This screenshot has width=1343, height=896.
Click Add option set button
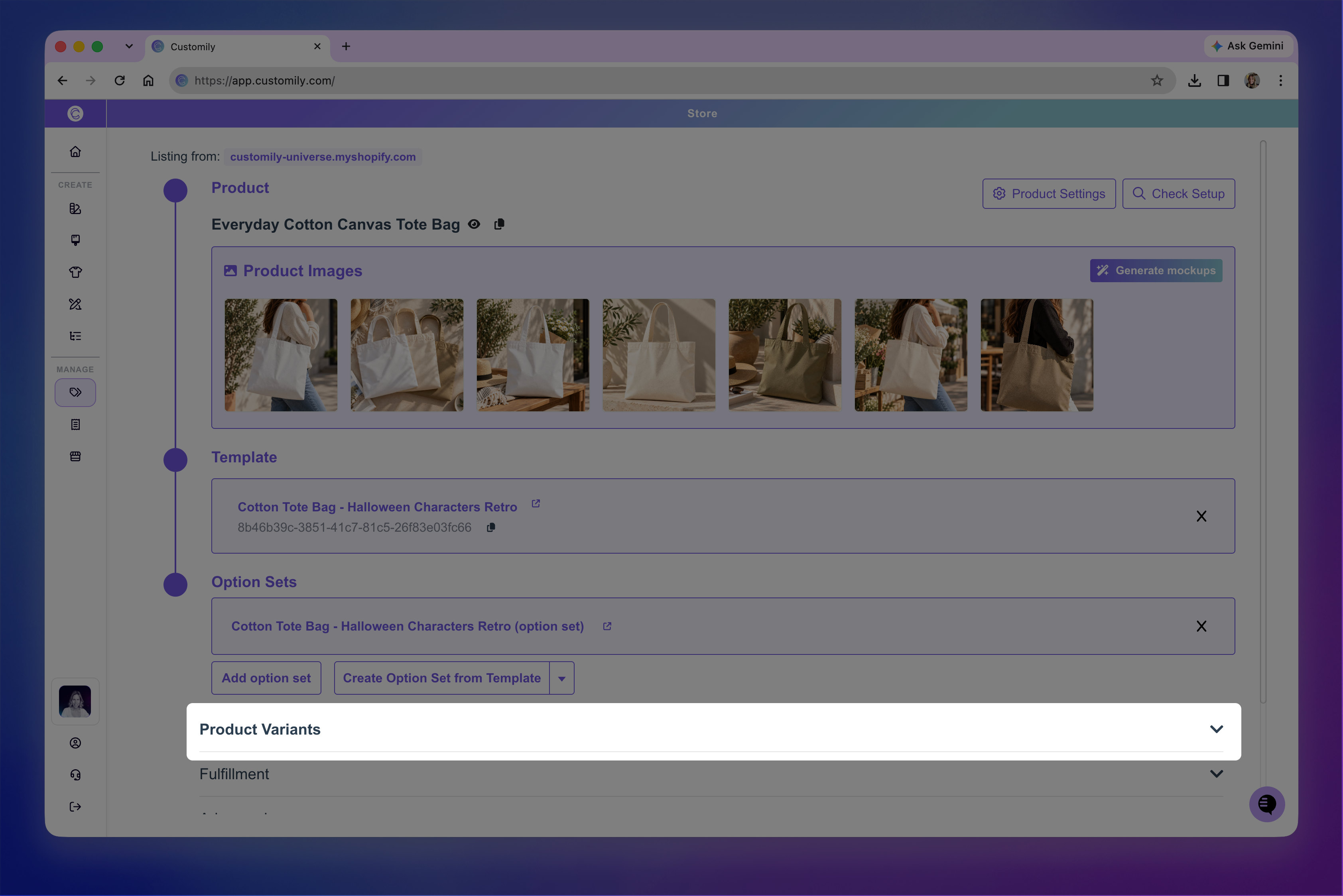pos(266,678)
